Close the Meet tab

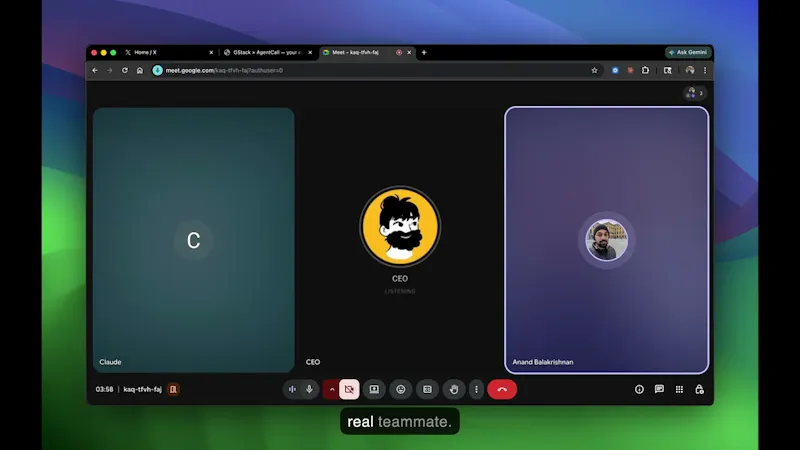tap(409, 53)
